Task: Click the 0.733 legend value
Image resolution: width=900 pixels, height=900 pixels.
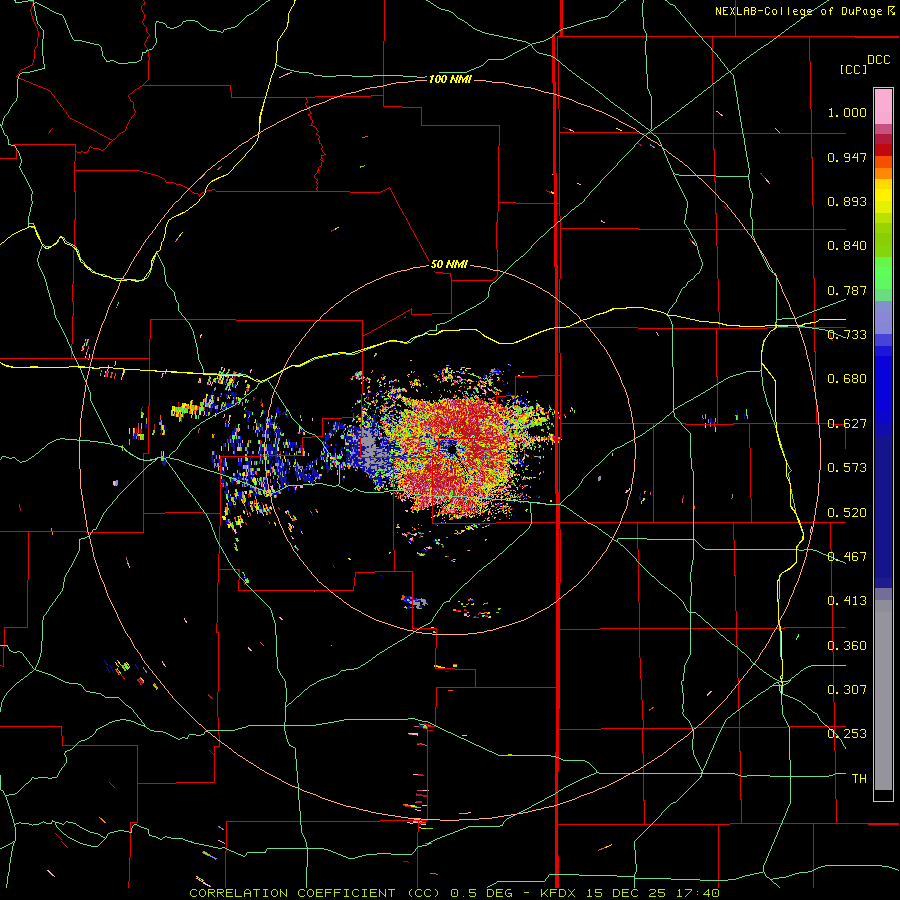Action: [x=847, y=335]
